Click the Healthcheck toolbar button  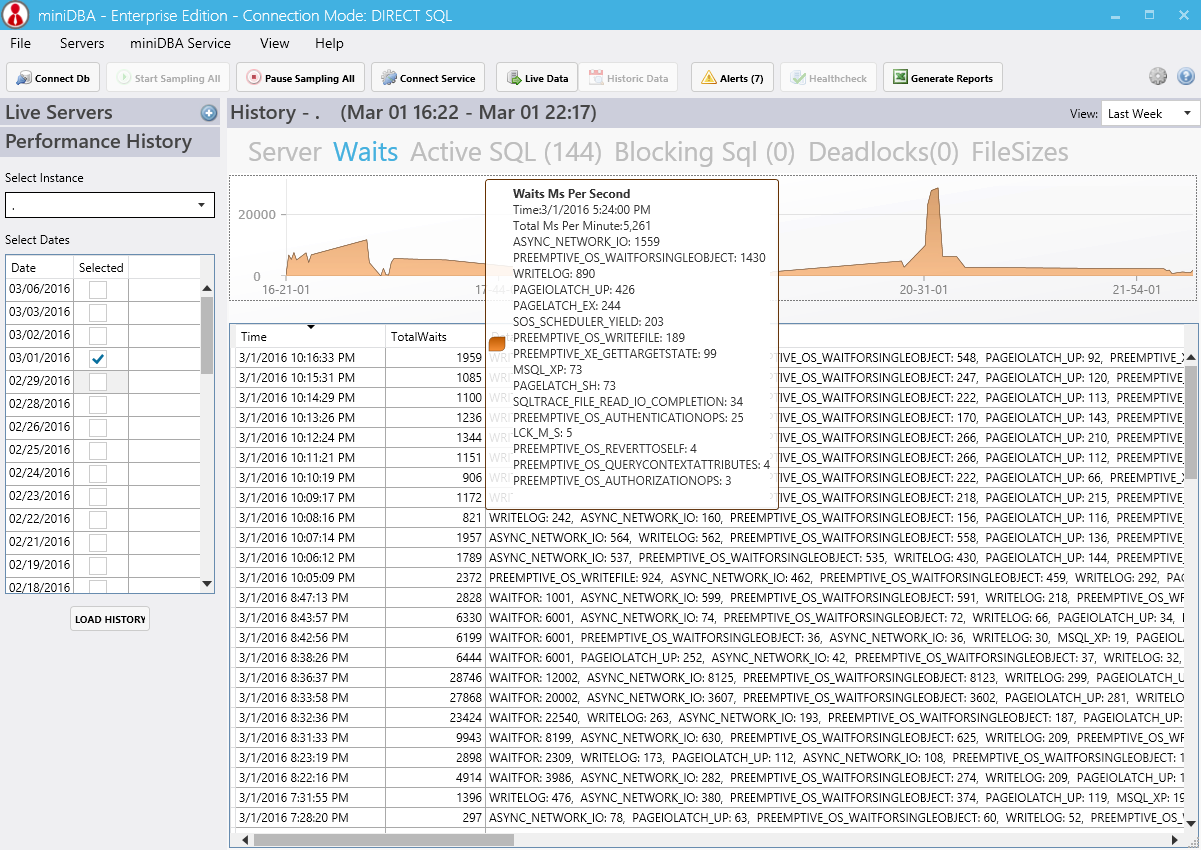pyautogui.click(x=829, y=78)
